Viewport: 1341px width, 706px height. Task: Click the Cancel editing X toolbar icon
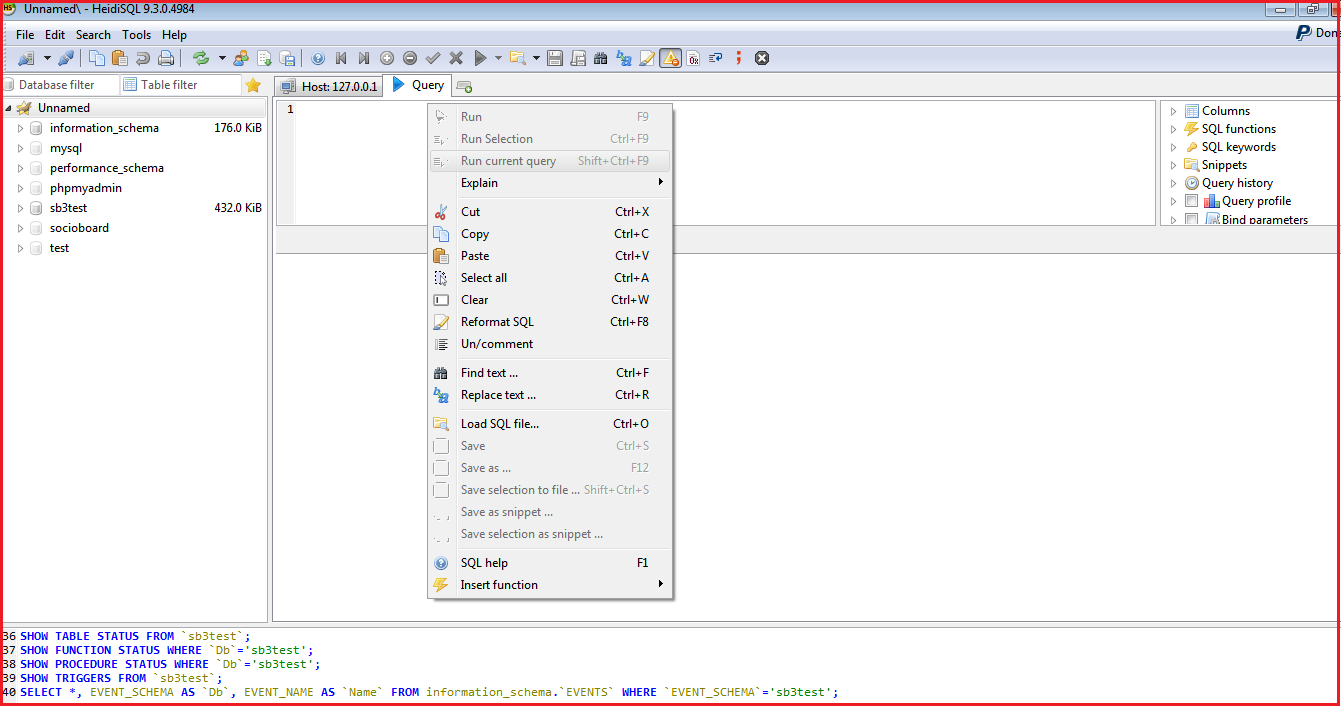(456, 58)
